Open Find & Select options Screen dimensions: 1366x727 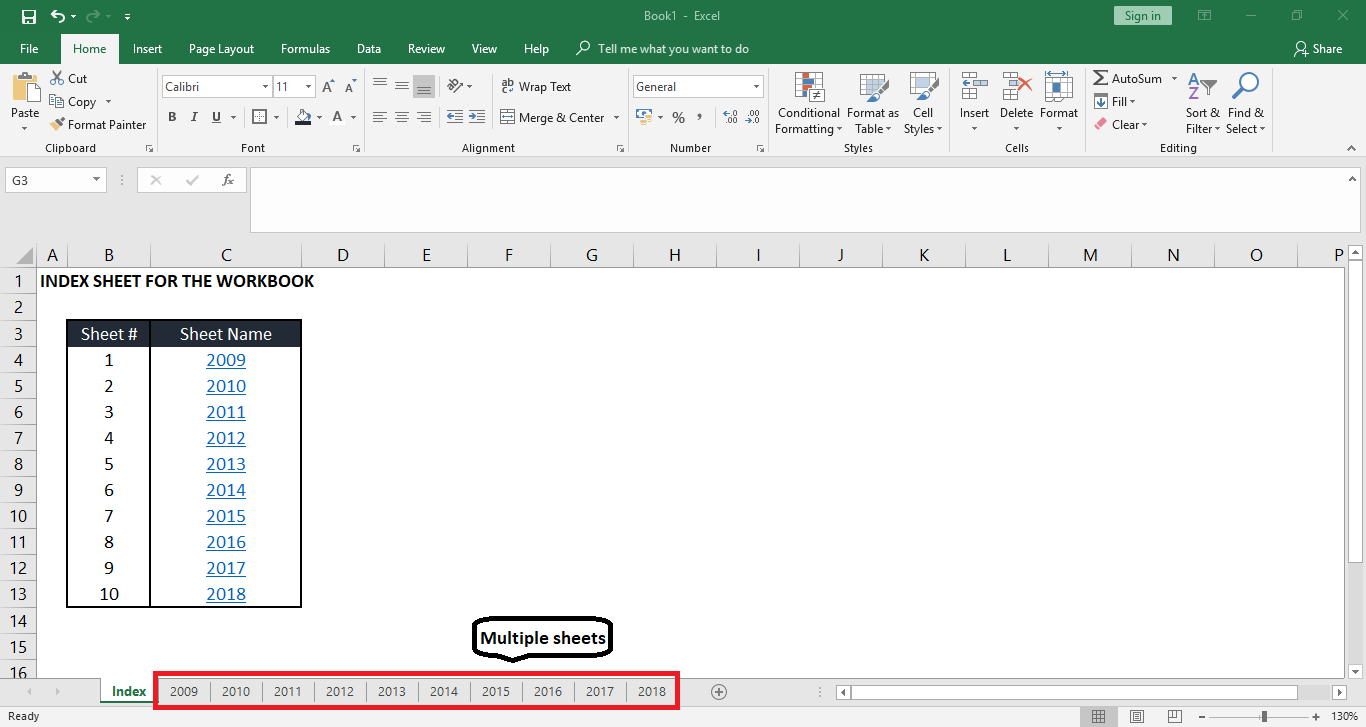click(x=1246, y=103)
